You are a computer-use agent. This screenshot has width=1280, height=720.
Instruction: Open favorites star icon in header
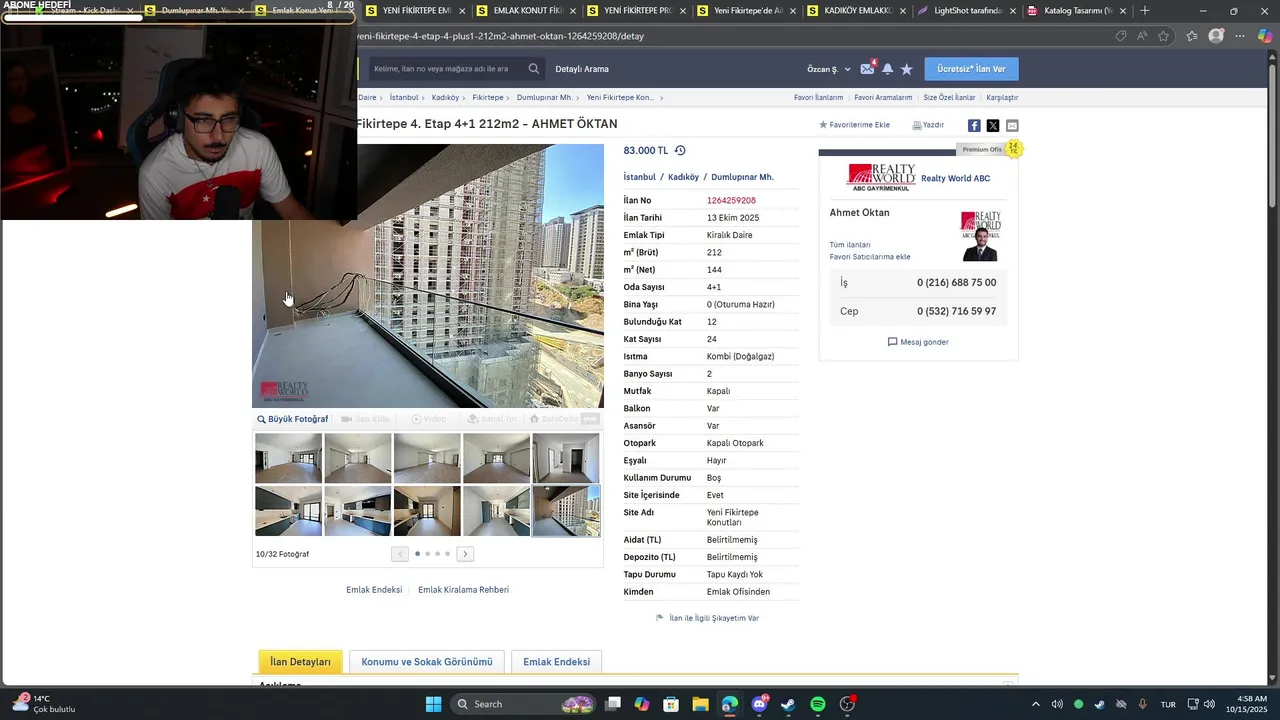click(x=907, y=69)
